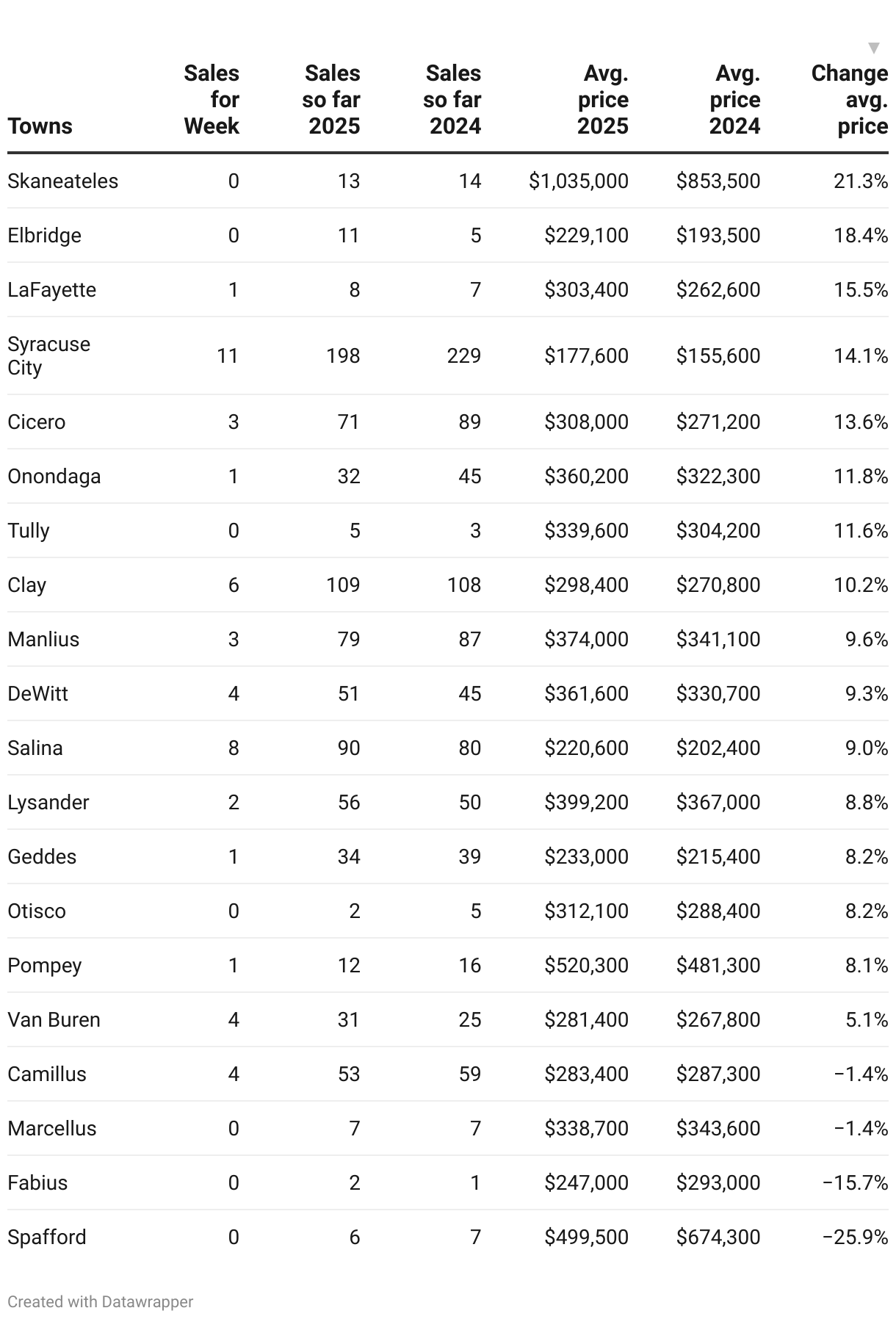Screen dimensions: 896x1319
Task: Click the Clay 2025 sales value 109
Action: [343, 585]
